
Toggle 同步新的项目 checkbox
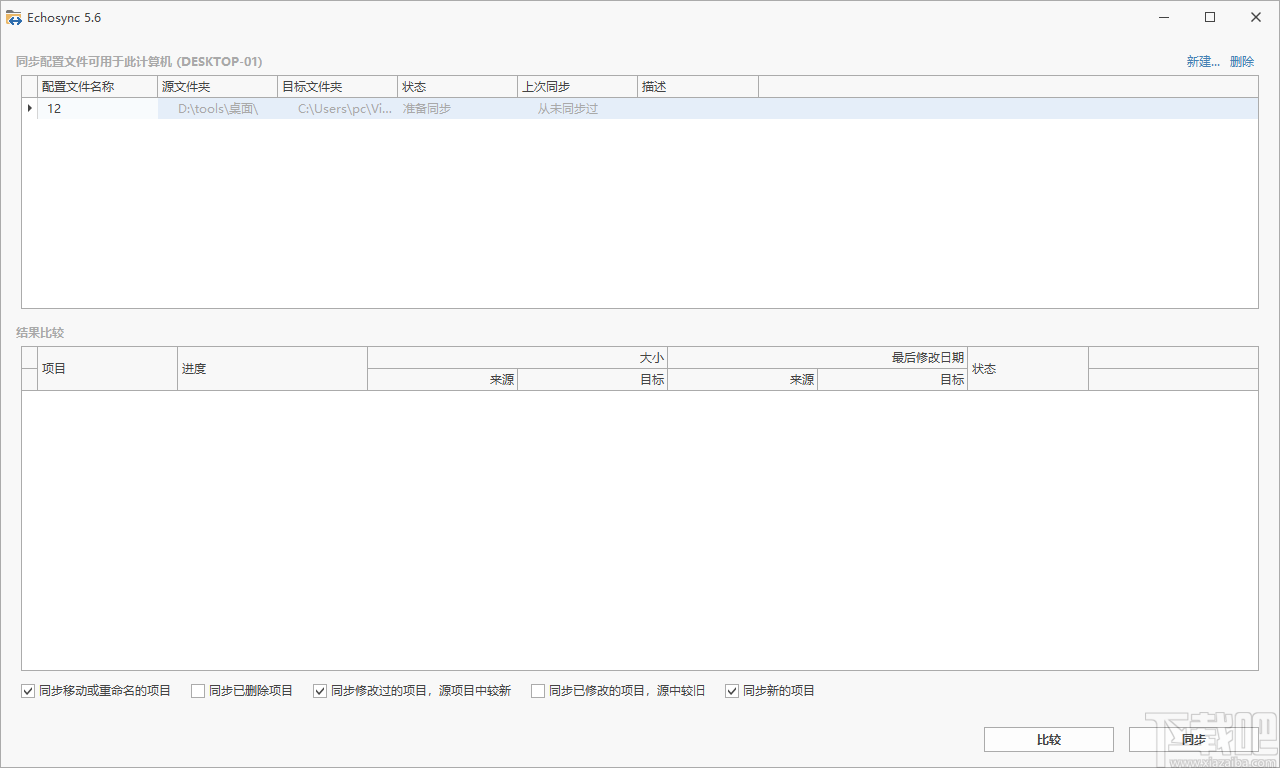coord(732,691)
